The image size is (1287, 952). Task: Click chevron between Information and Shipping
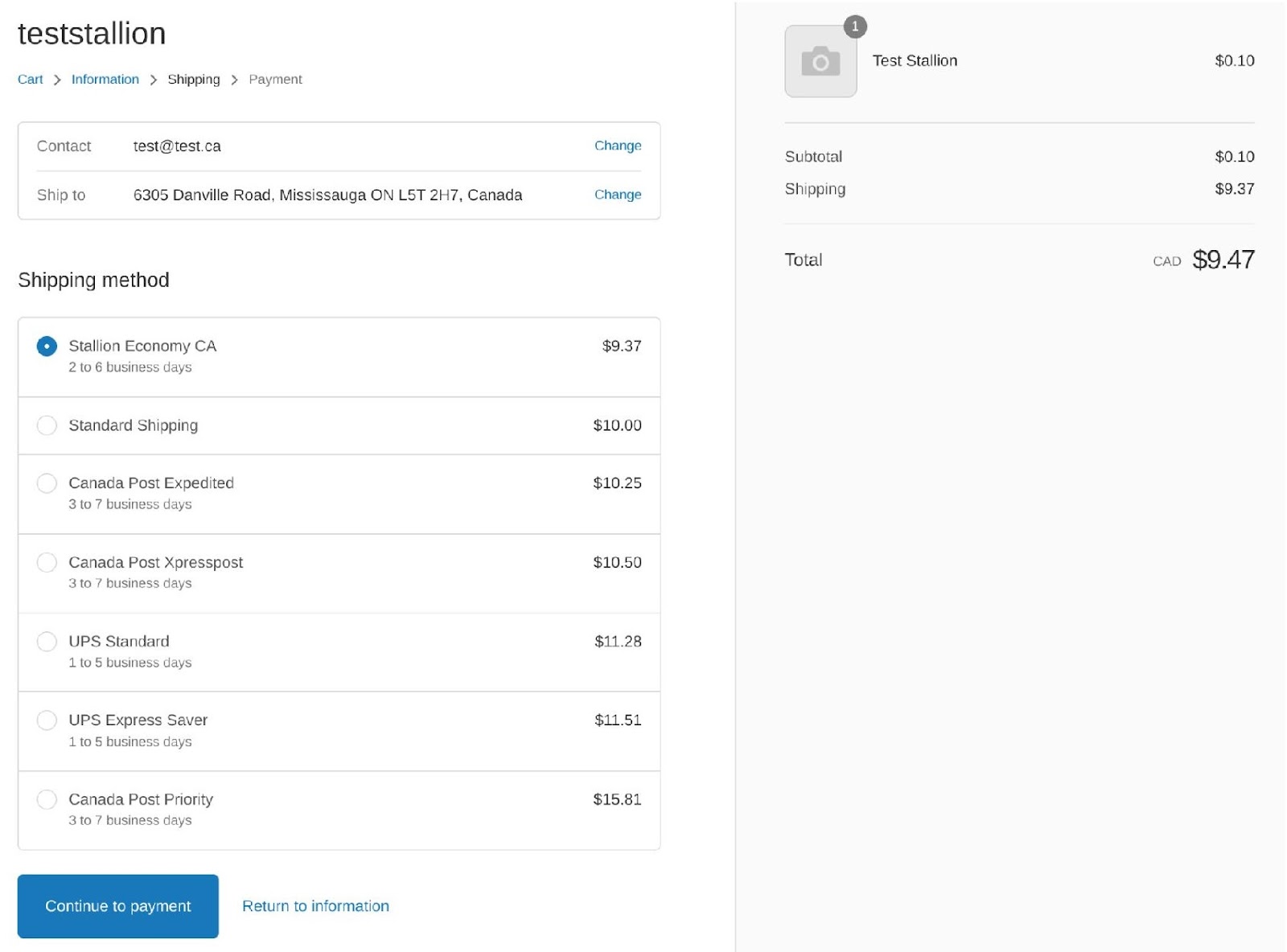point(153,80)
